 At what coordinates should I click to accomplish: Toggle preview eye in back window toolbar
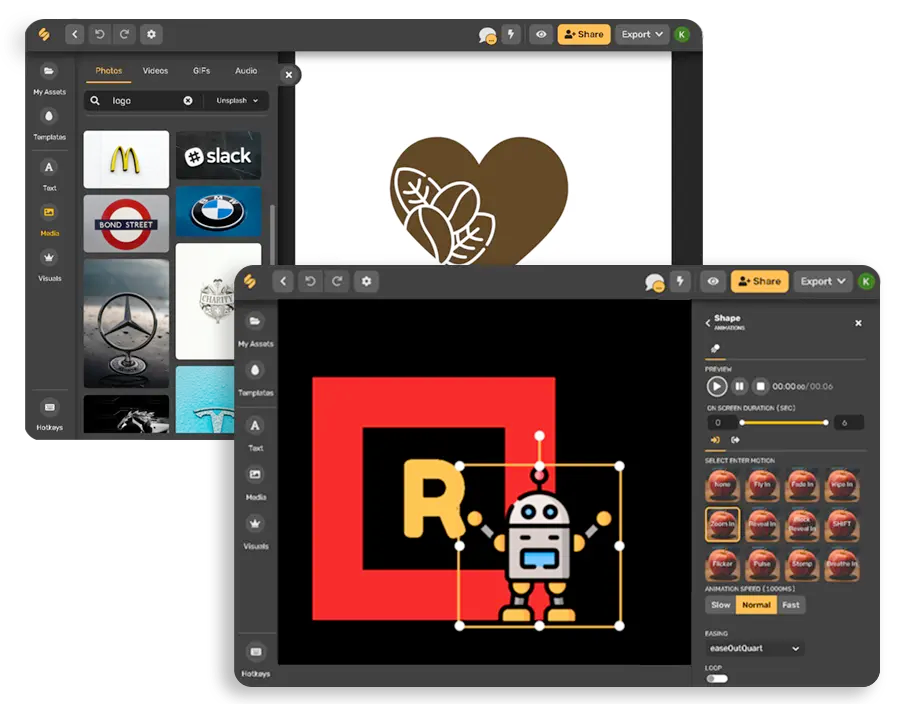click(x=541, y=35)
